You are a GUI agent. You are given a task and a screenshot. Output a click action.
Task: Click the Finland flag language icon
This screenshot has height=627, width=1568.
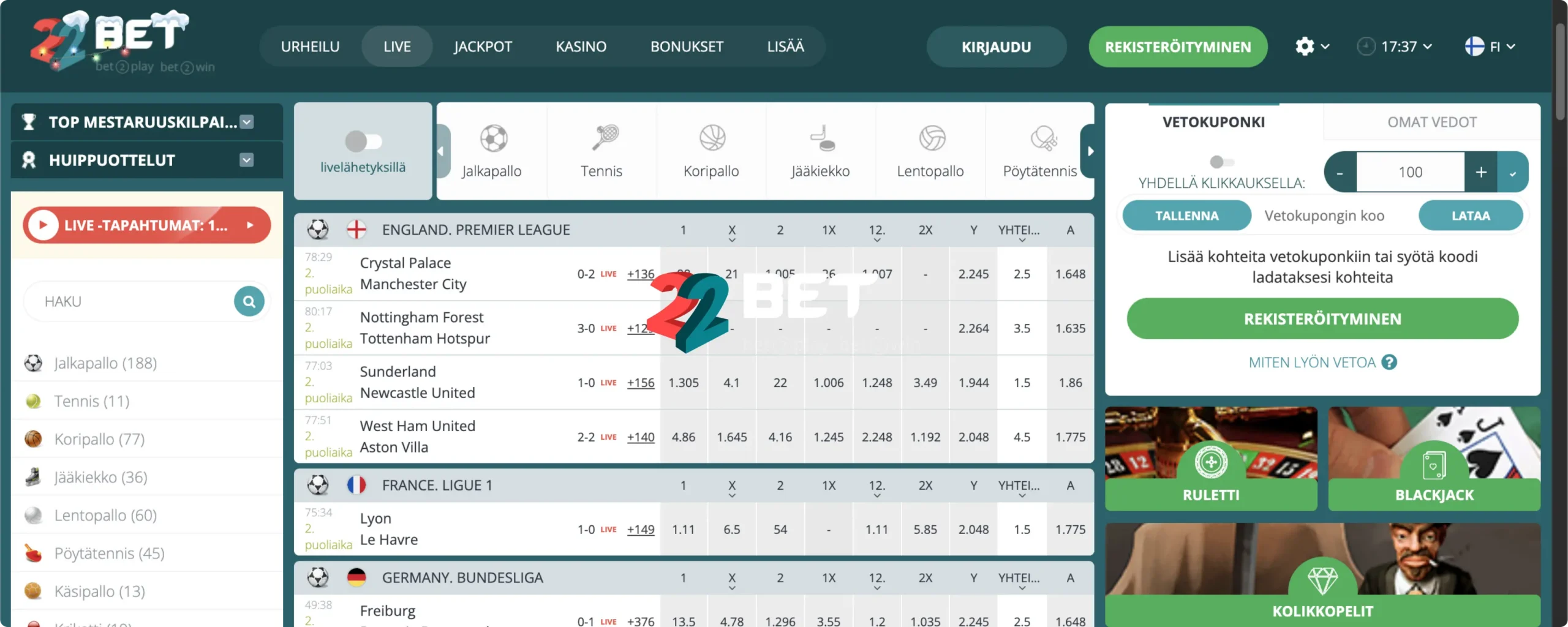click(x=1474, y=47)
